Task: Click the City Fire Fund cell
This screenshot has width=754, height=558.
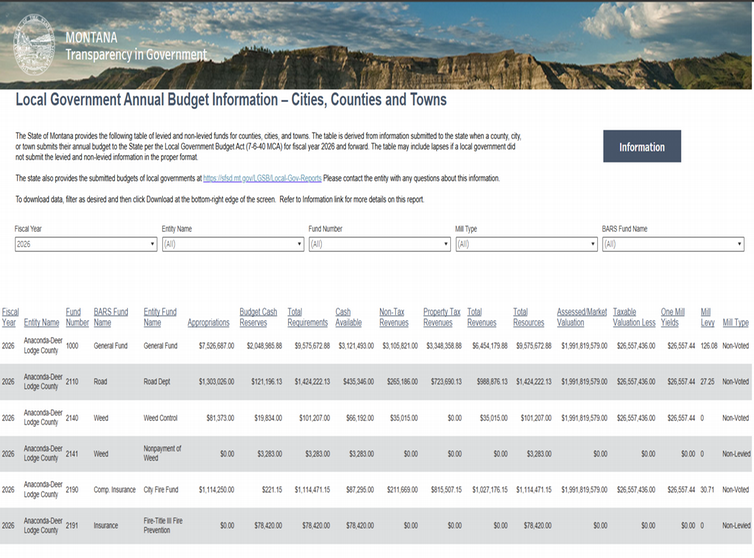Action: (161, 490)
